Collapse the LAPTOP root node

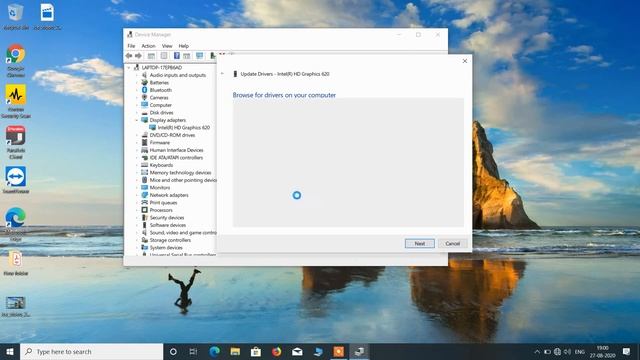[129, 67]
